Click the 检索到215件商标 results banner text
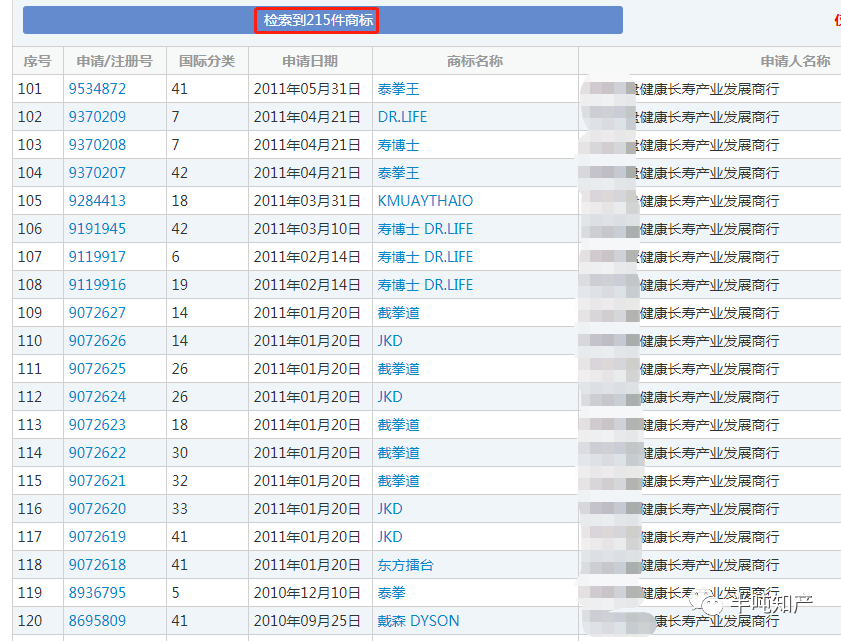The width and height of the screenshot is (841, 641). [318, 20]
